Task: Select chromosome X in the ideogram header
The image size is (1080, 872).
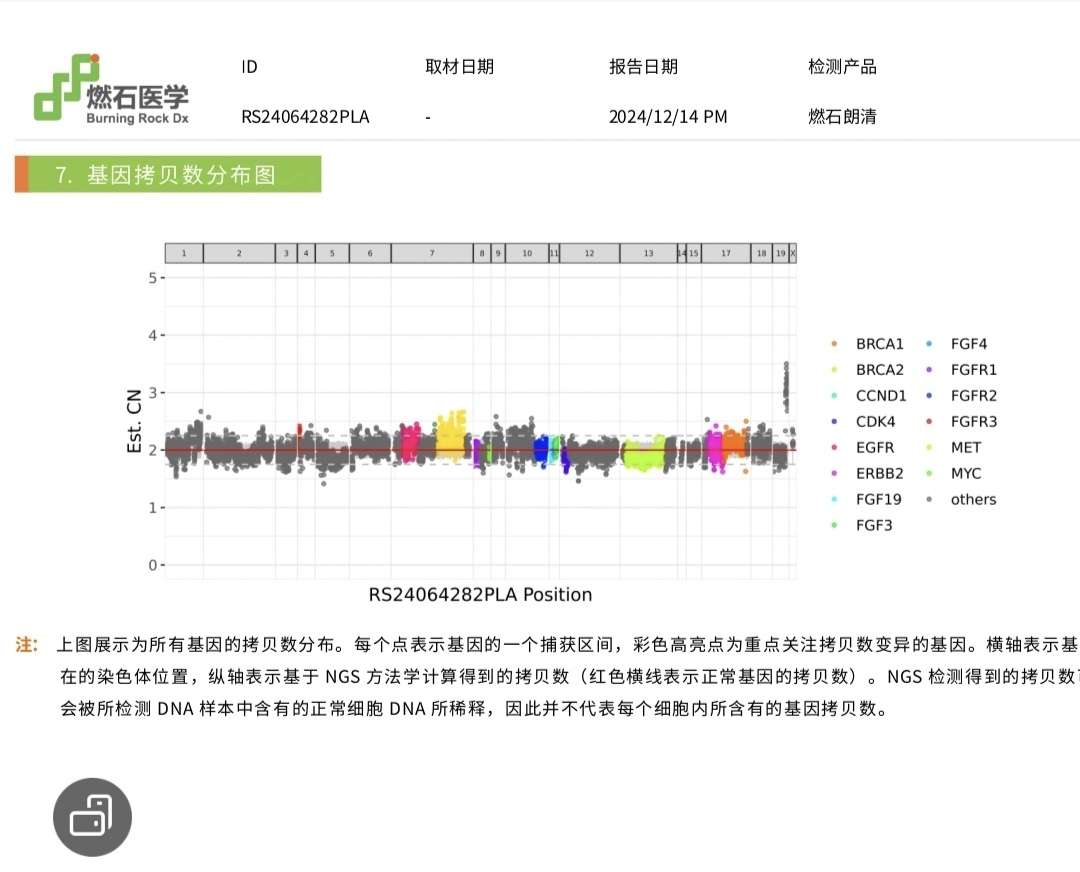Action: (x=793, y=253)
